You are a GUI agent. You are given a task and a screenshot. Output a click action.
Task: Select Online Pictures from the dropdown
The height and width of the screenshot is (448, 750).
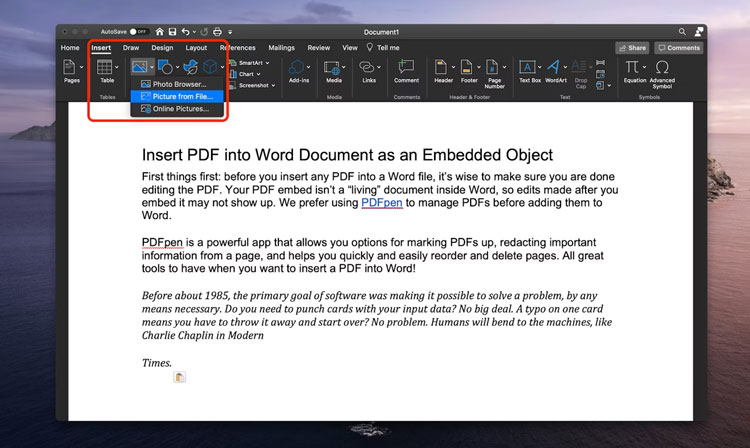pyautogui.click(x=180, y=108)
